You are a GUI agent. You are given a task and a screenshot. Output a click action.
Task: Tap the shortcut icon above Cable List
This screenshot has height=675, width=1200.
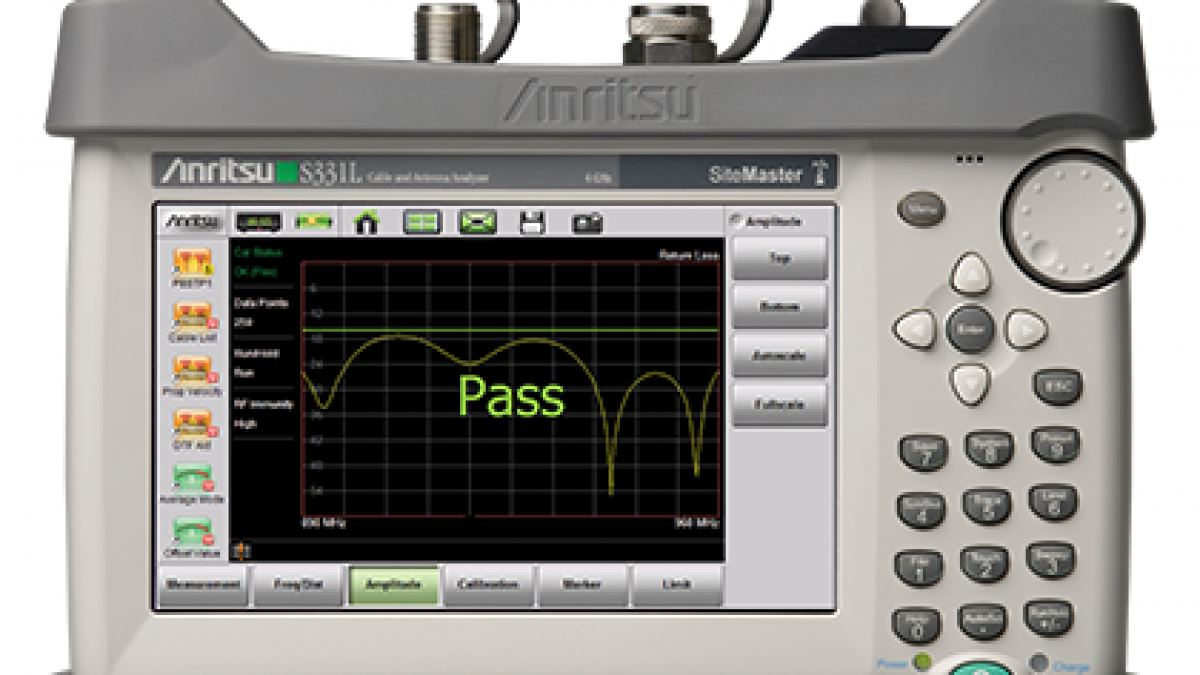click(x=191, y=263)
